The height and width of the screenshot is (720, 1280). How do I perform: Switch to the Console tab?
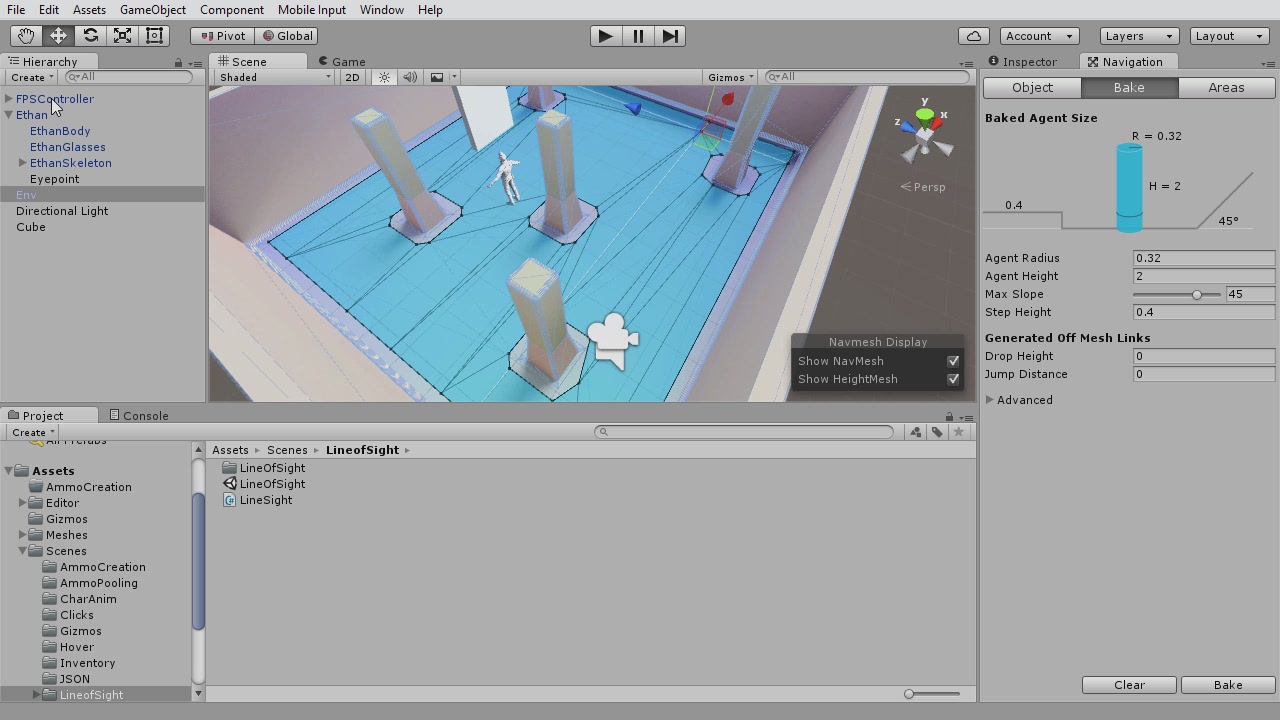(x=138, y=416)
